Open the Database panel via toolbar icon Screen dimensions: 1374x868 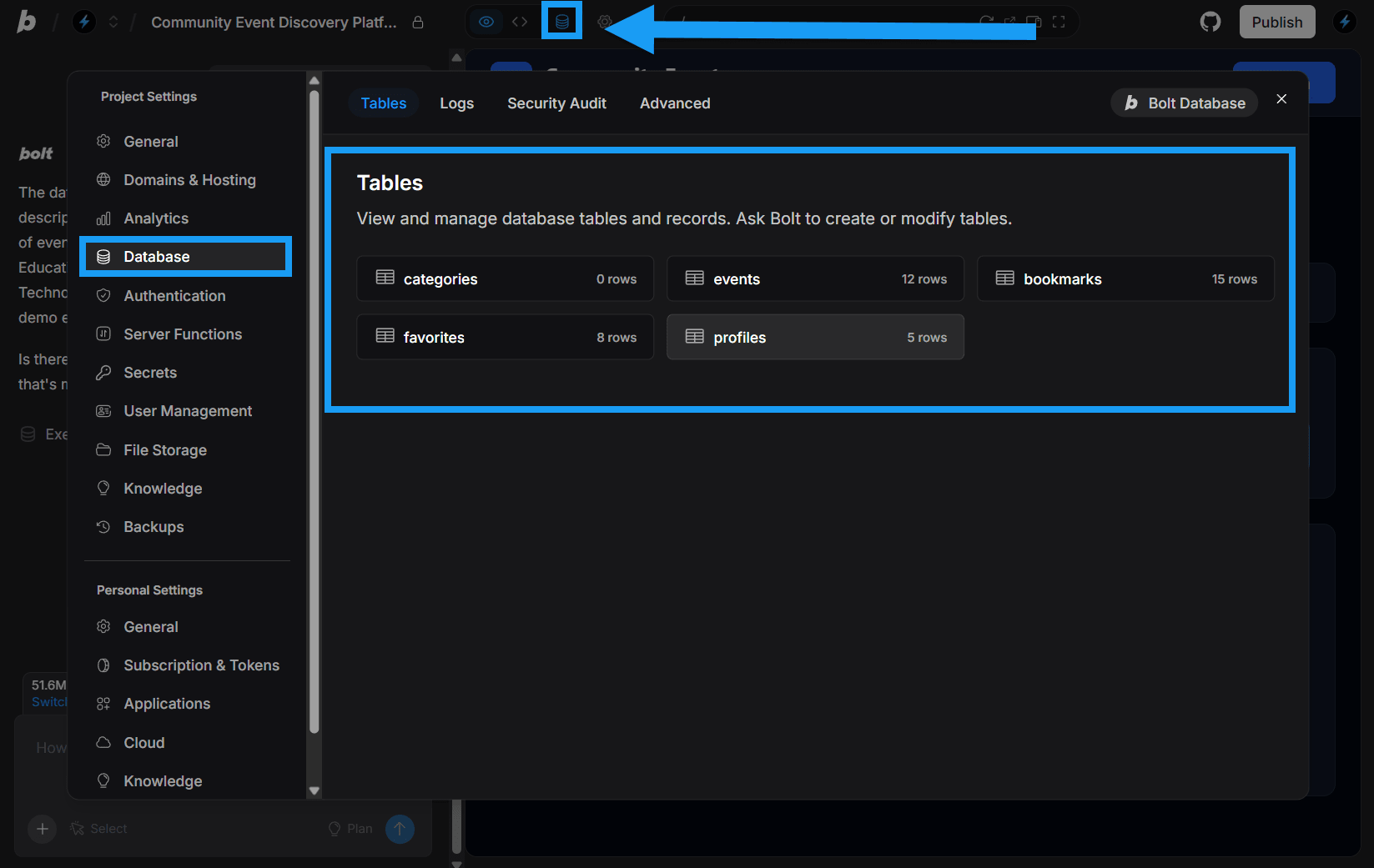pos(561,21)
